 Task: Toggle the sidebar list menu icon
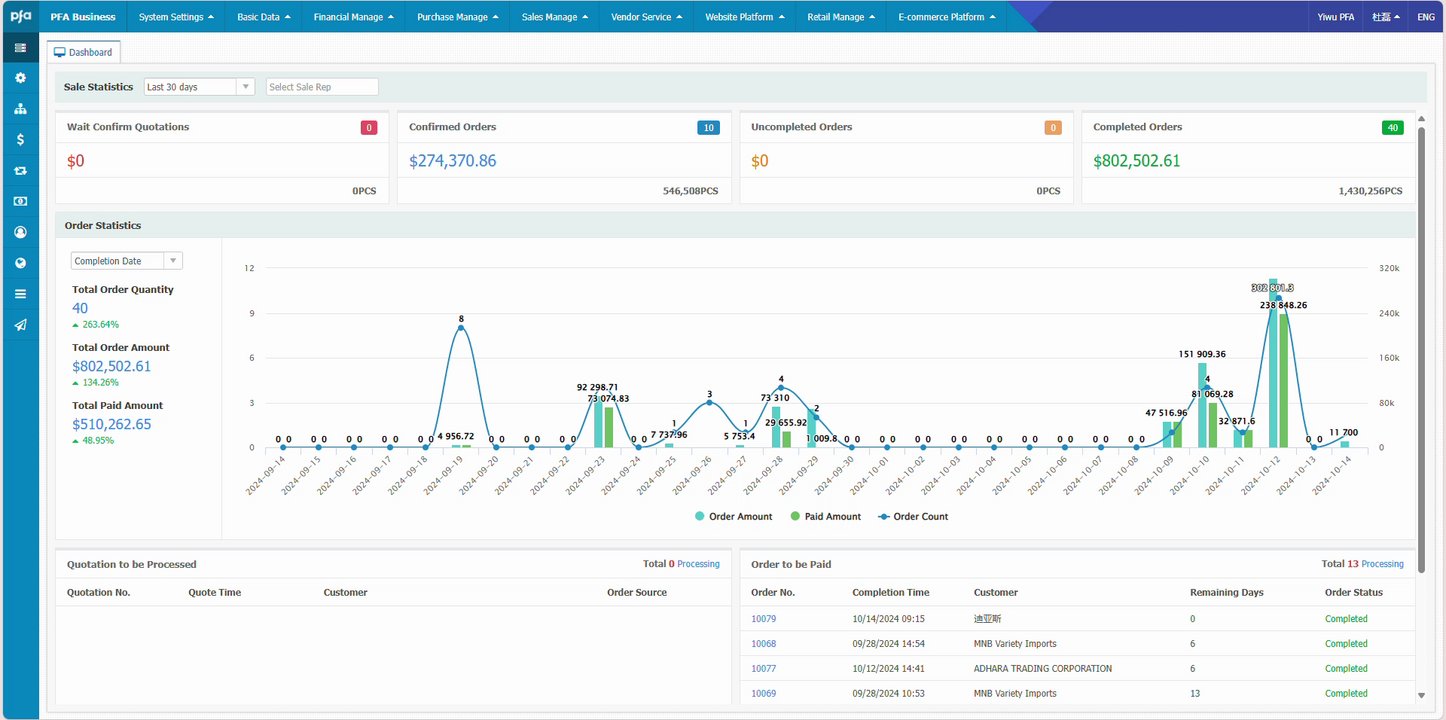point(20,48)
